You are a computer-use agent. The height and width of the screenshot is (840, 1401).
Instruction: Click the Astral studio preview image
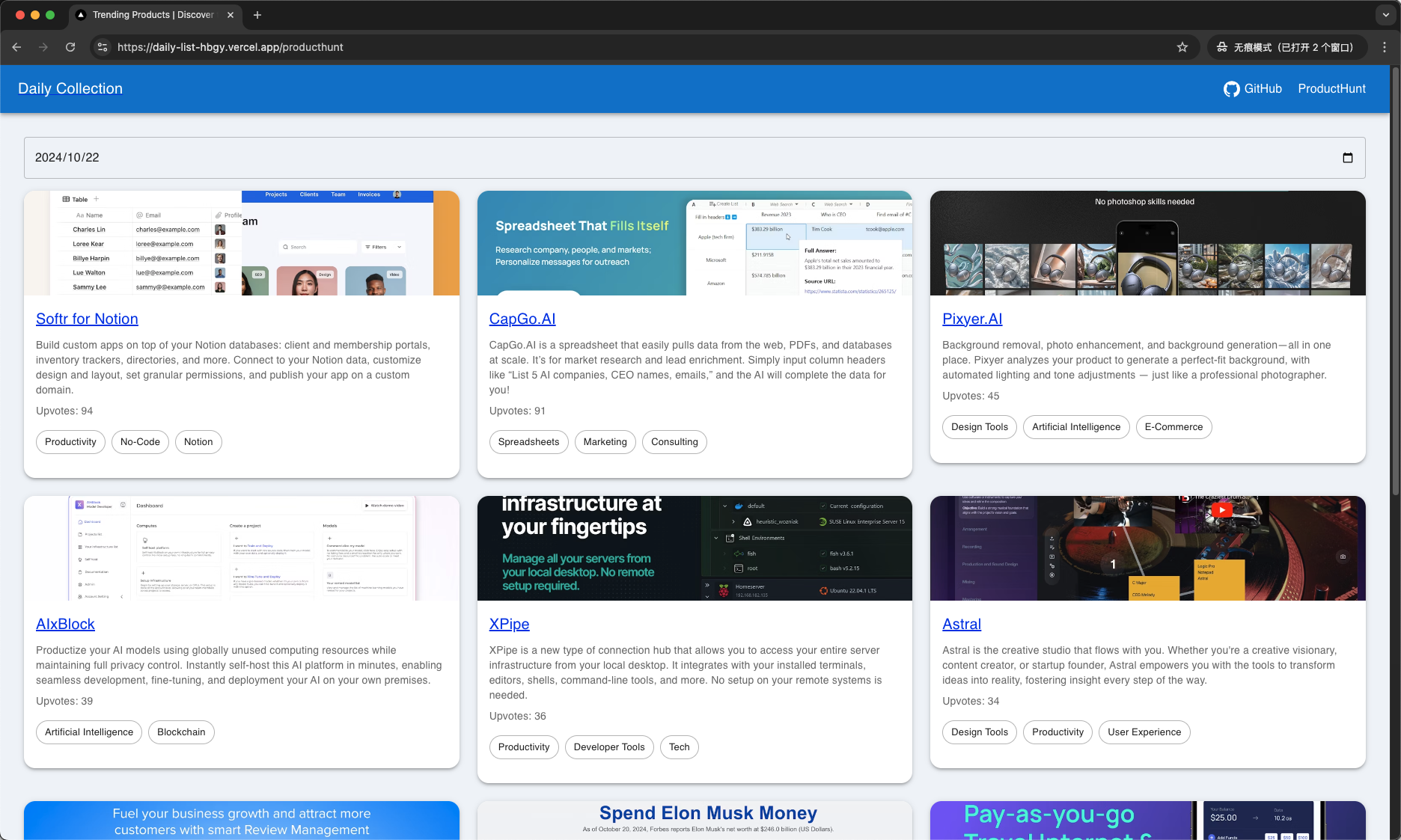[x=1148, y=548]
